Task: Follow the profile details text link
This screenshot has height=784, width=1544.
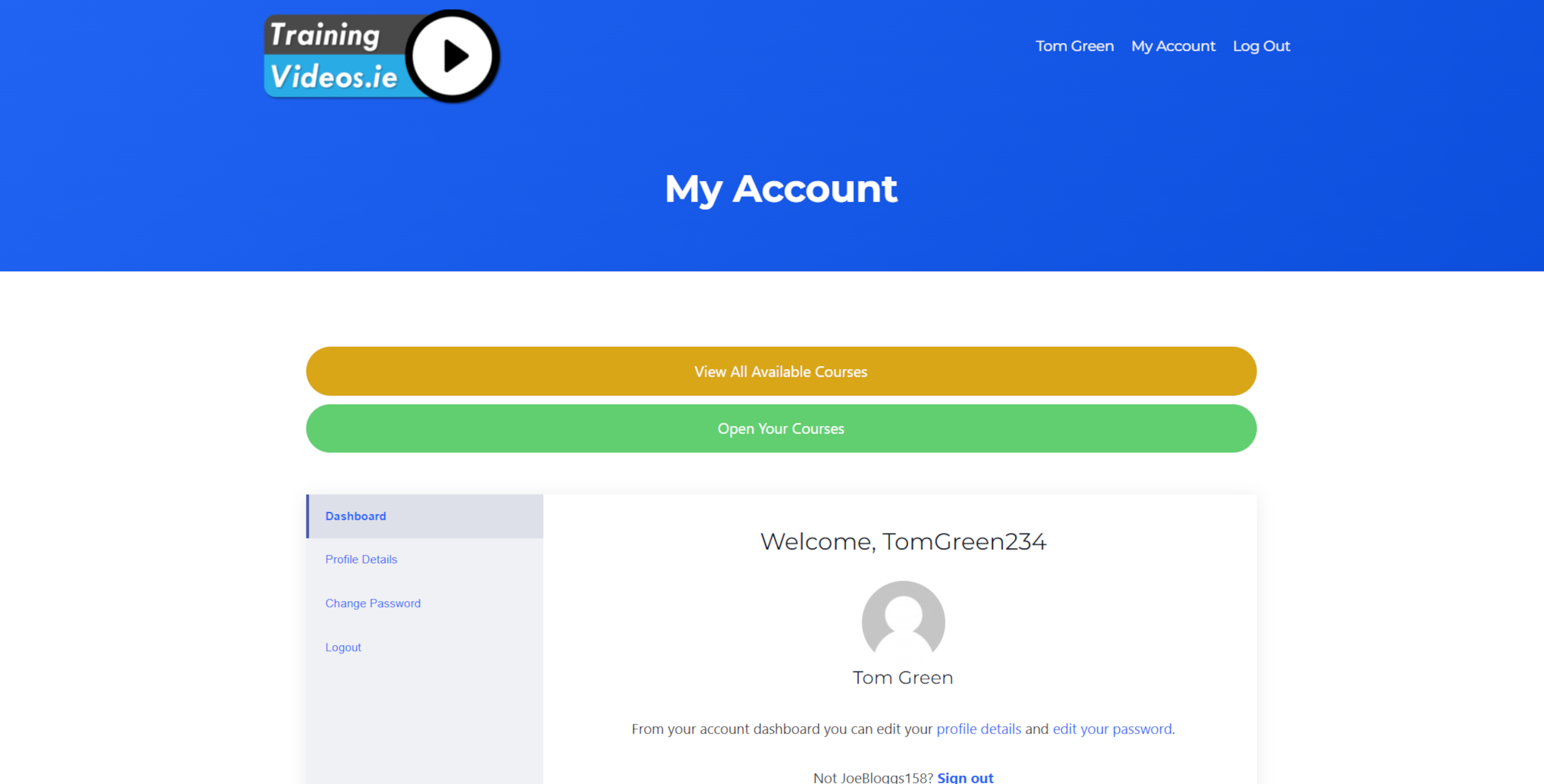Action: tap(979, 729)
